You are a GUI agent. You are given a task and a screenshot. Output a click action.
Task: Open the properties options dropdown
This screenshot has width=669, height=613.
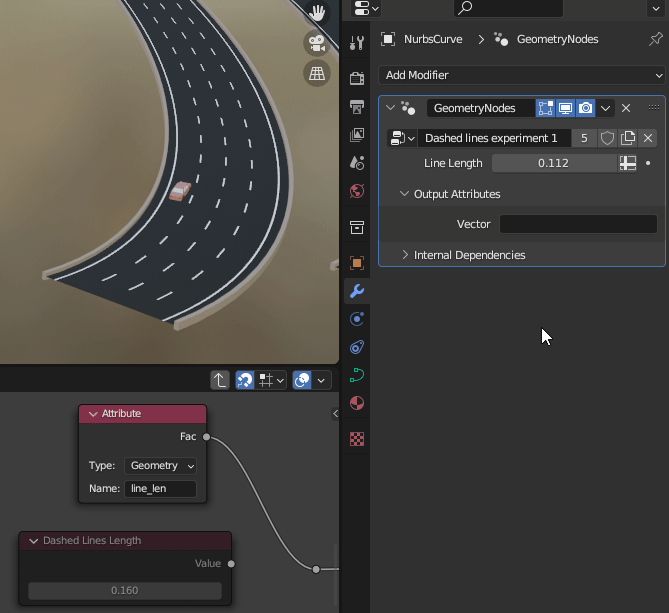point(656,8)
